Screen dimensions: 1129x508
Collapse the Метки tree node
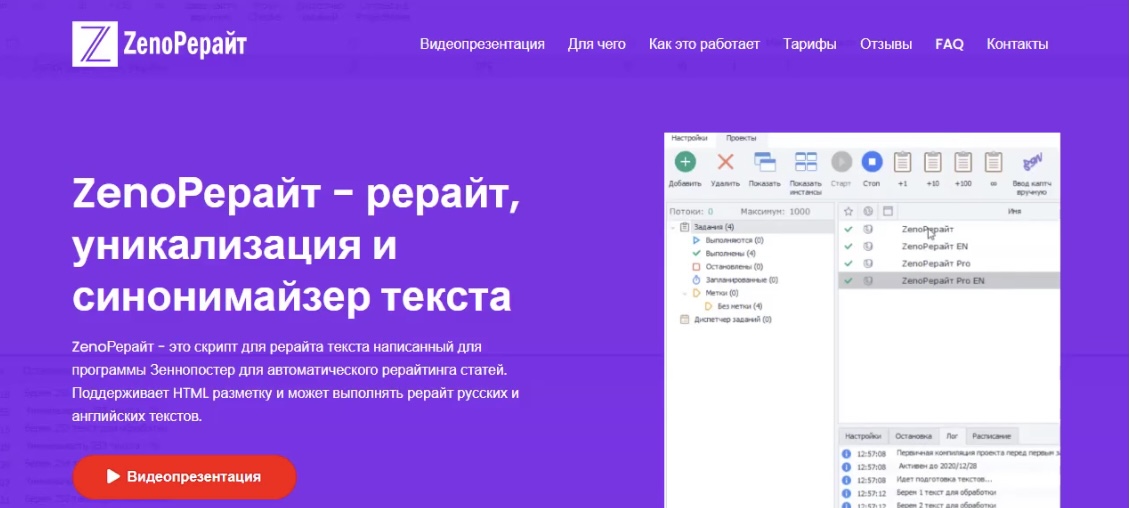685,293
